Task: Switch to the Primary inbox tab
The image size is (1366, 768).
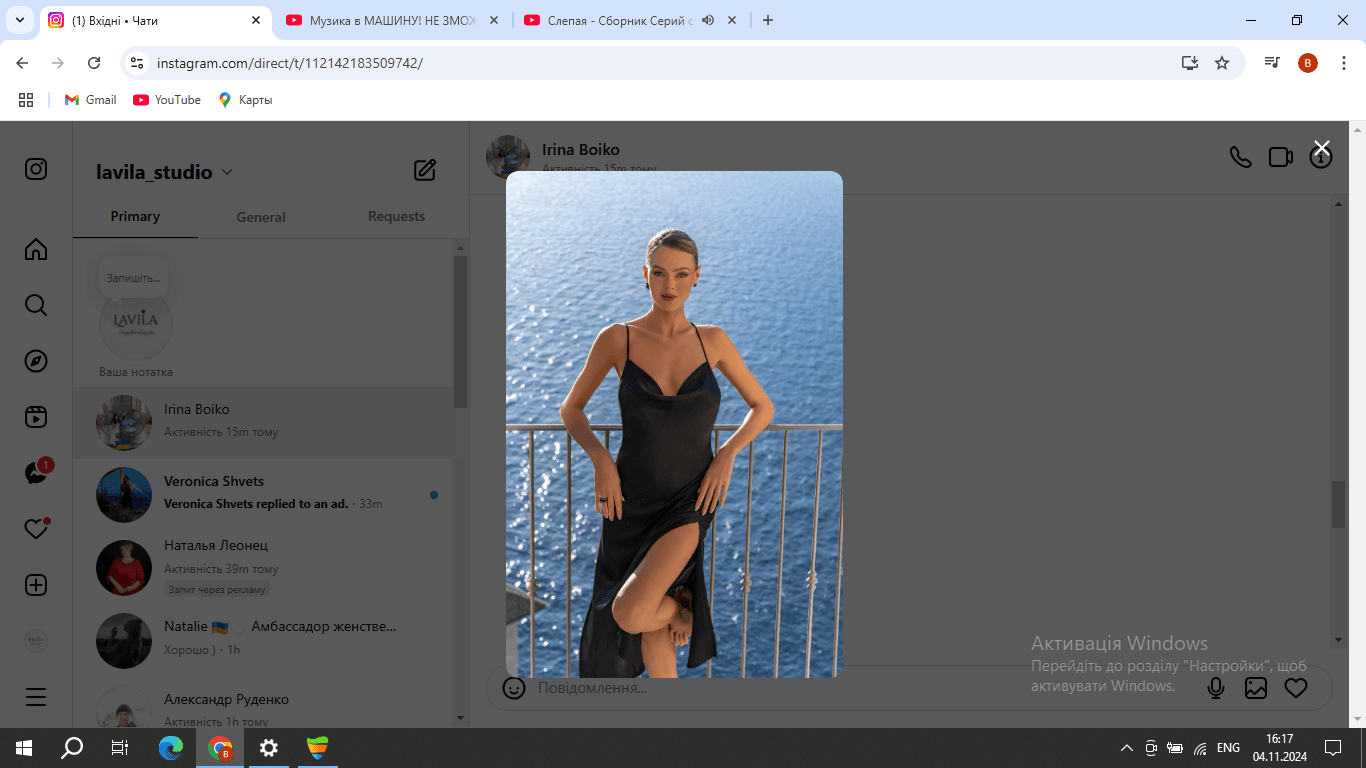Action: [x=135, y=216]
